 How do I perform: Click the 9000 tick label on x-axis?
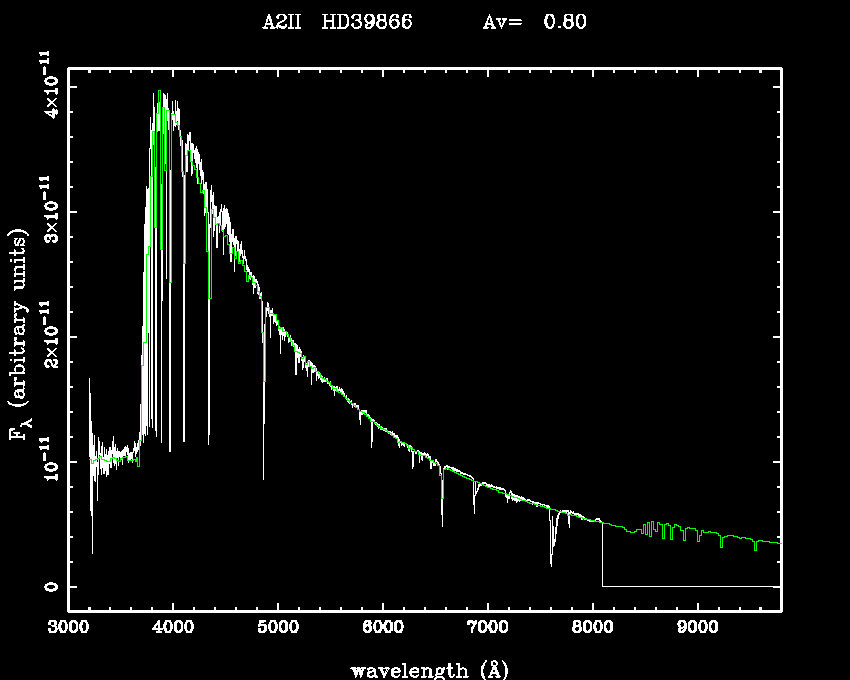[697, 629]
